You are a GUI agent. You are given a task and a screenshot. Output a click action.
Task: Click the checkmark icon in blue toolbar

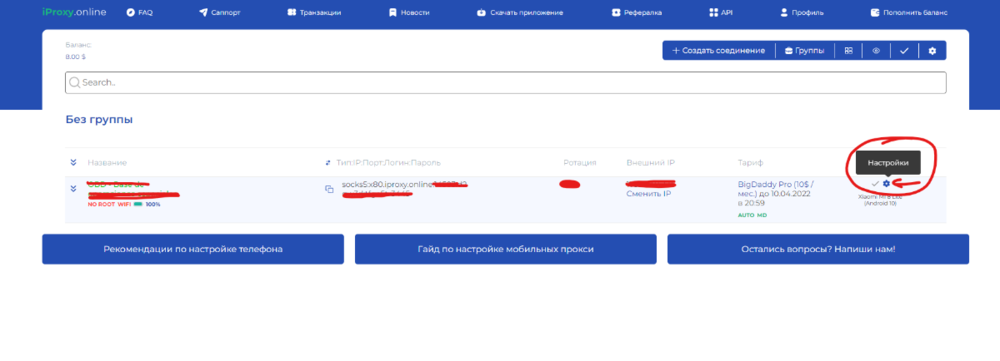point(904,50)
